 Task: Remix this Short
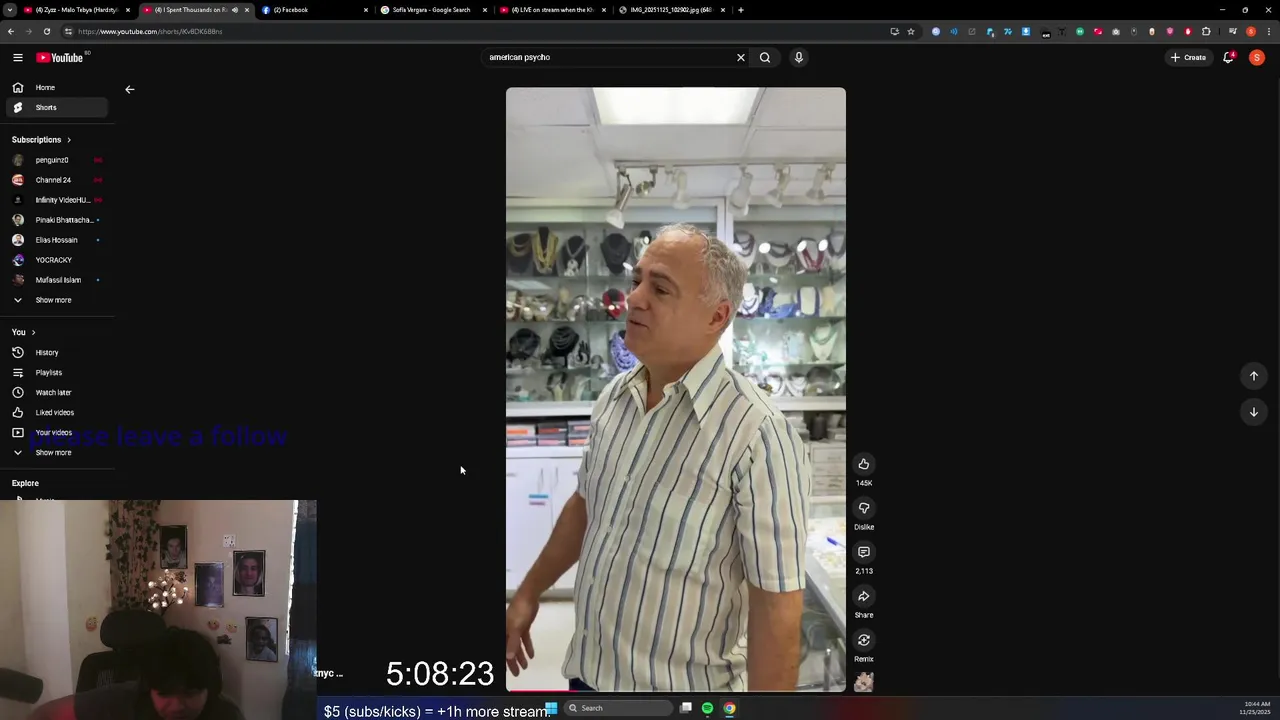tap(864, 640)
